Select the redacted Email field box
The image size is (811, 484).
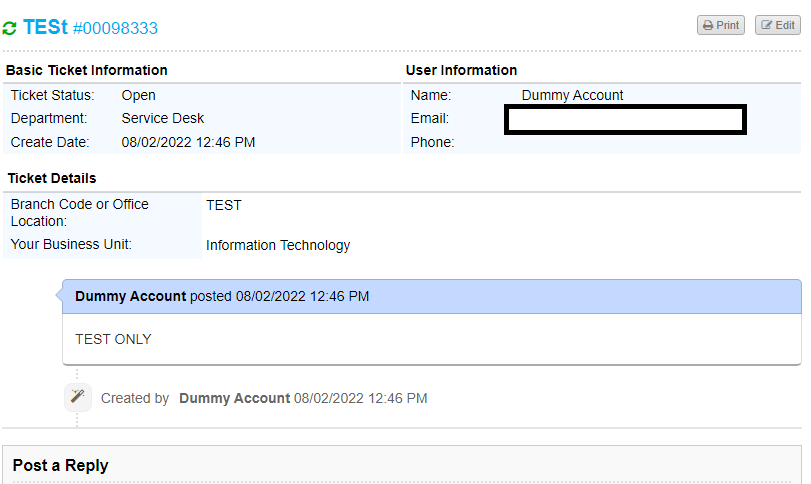coord(625,119)
